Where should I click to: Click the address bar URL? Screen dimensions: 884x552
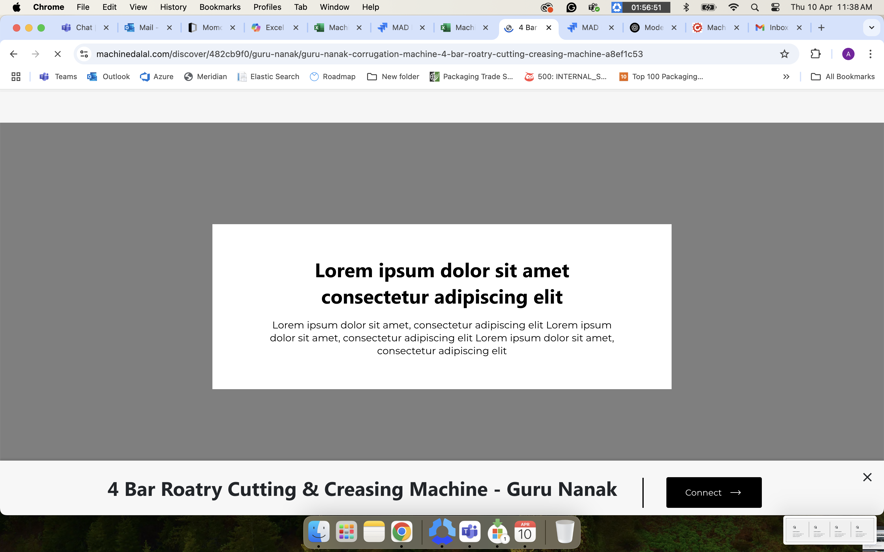(369, 54)
